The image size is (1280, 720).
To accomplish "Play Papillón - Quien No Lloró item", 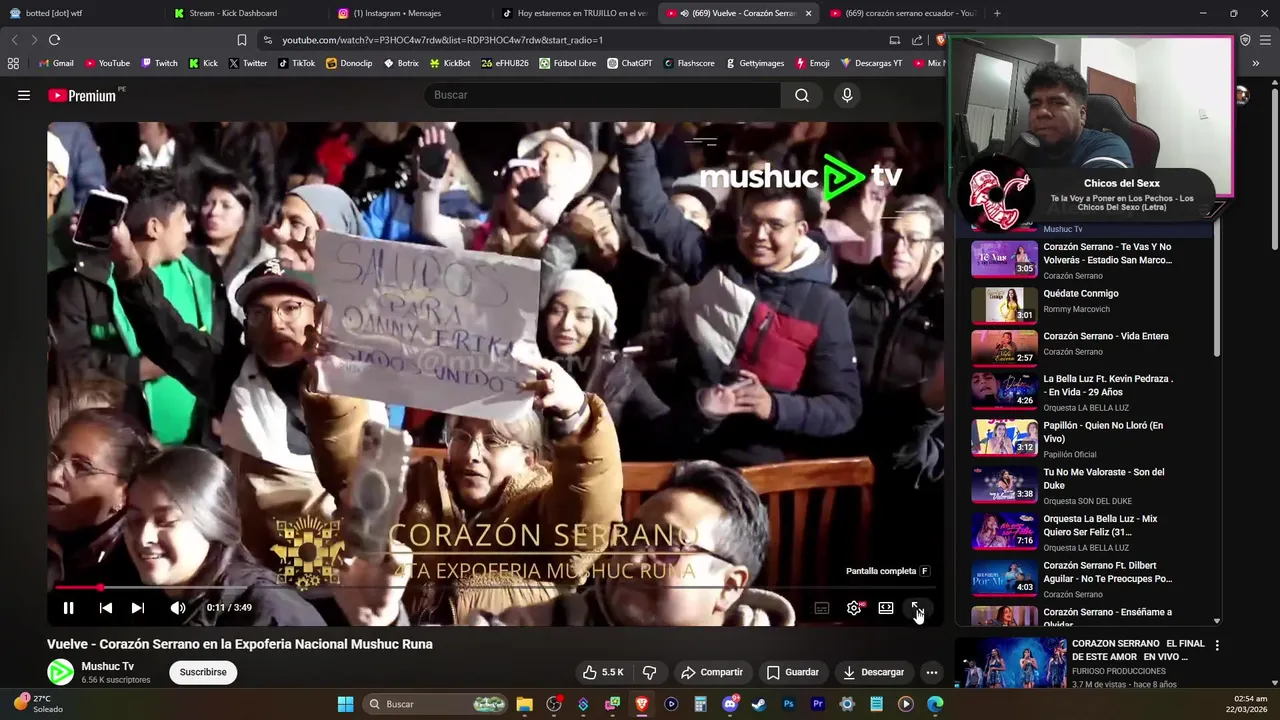I will (x=1090, y=438).
